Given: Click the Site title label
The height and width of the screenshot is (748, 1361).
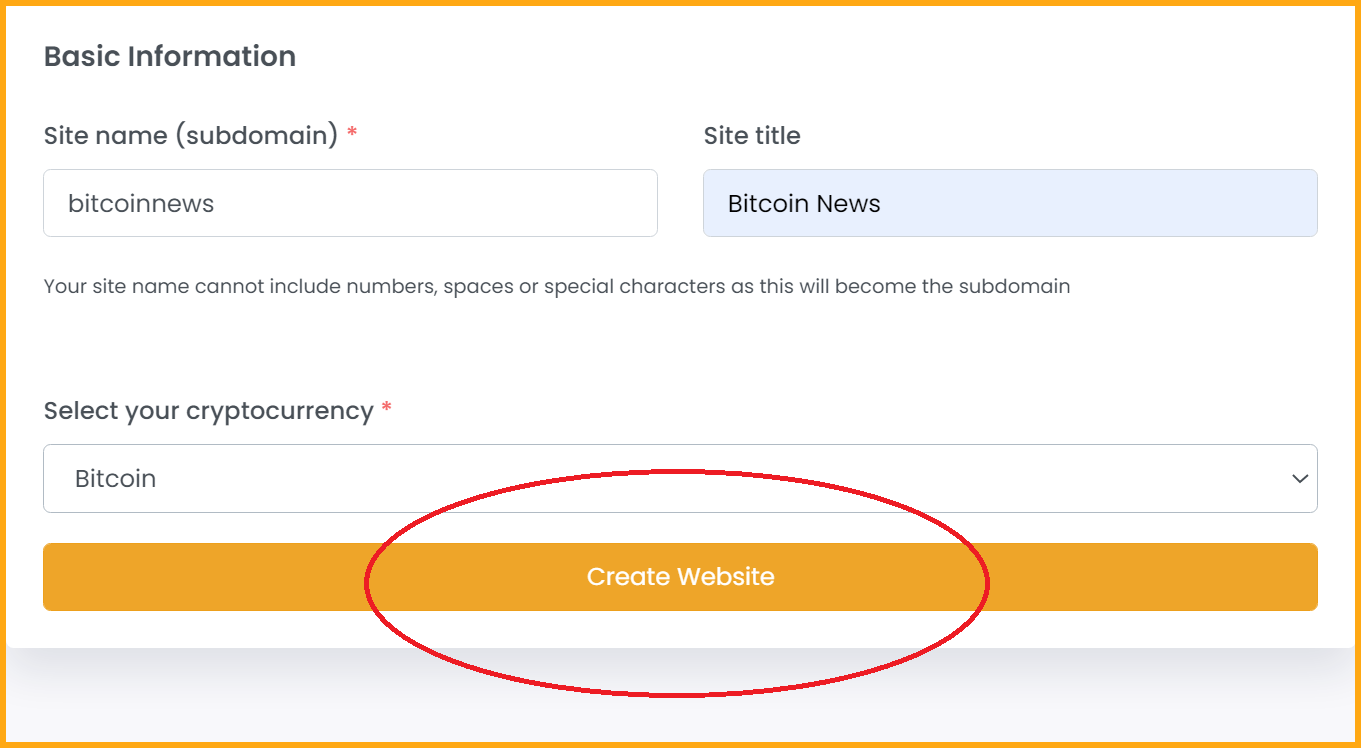Looking at the screenshot, I should click(x=752, y=135).
